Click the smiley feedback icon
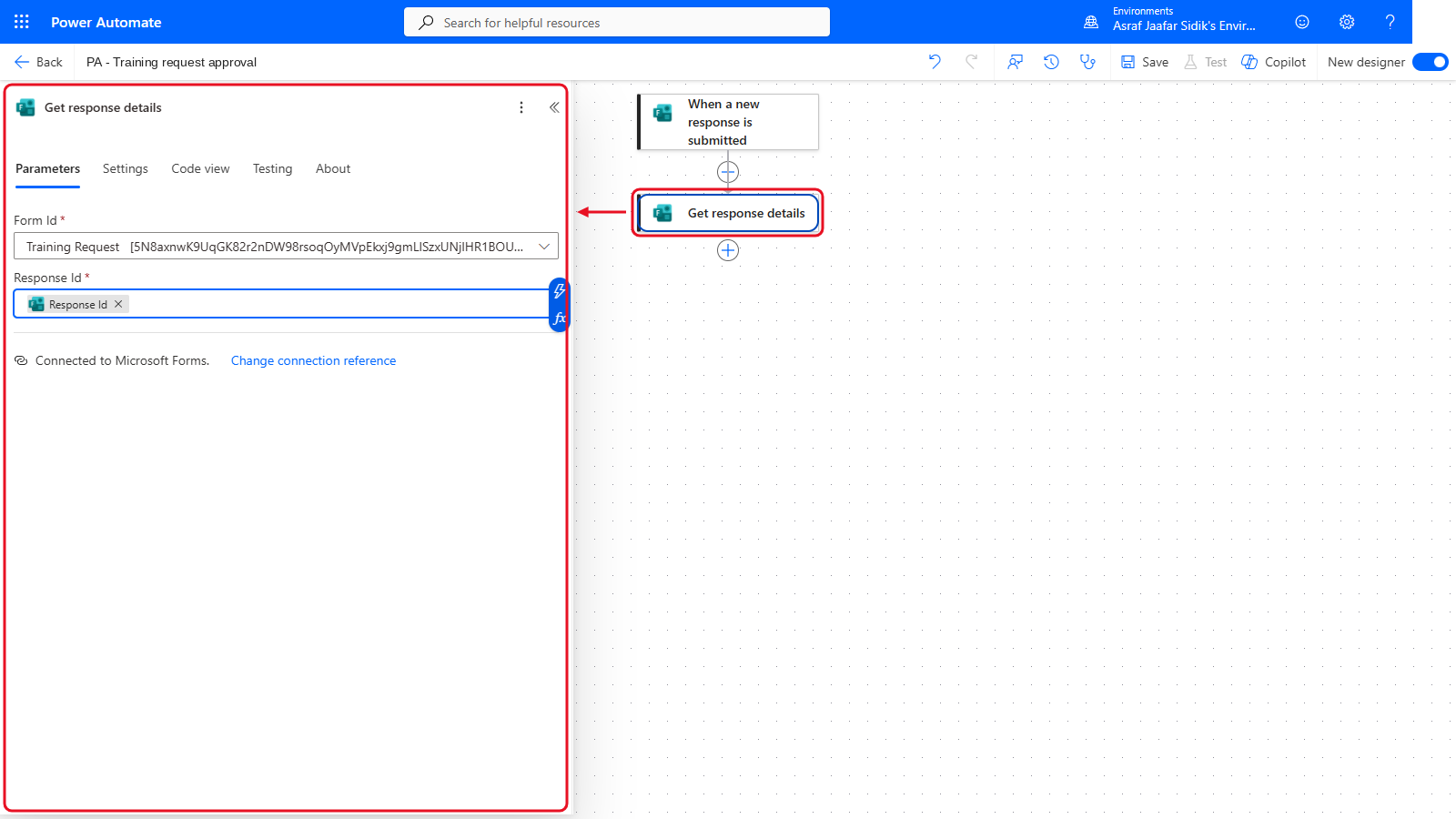Image resolution: width=1456 pixels, height=819 pixels. [1302, 22]
